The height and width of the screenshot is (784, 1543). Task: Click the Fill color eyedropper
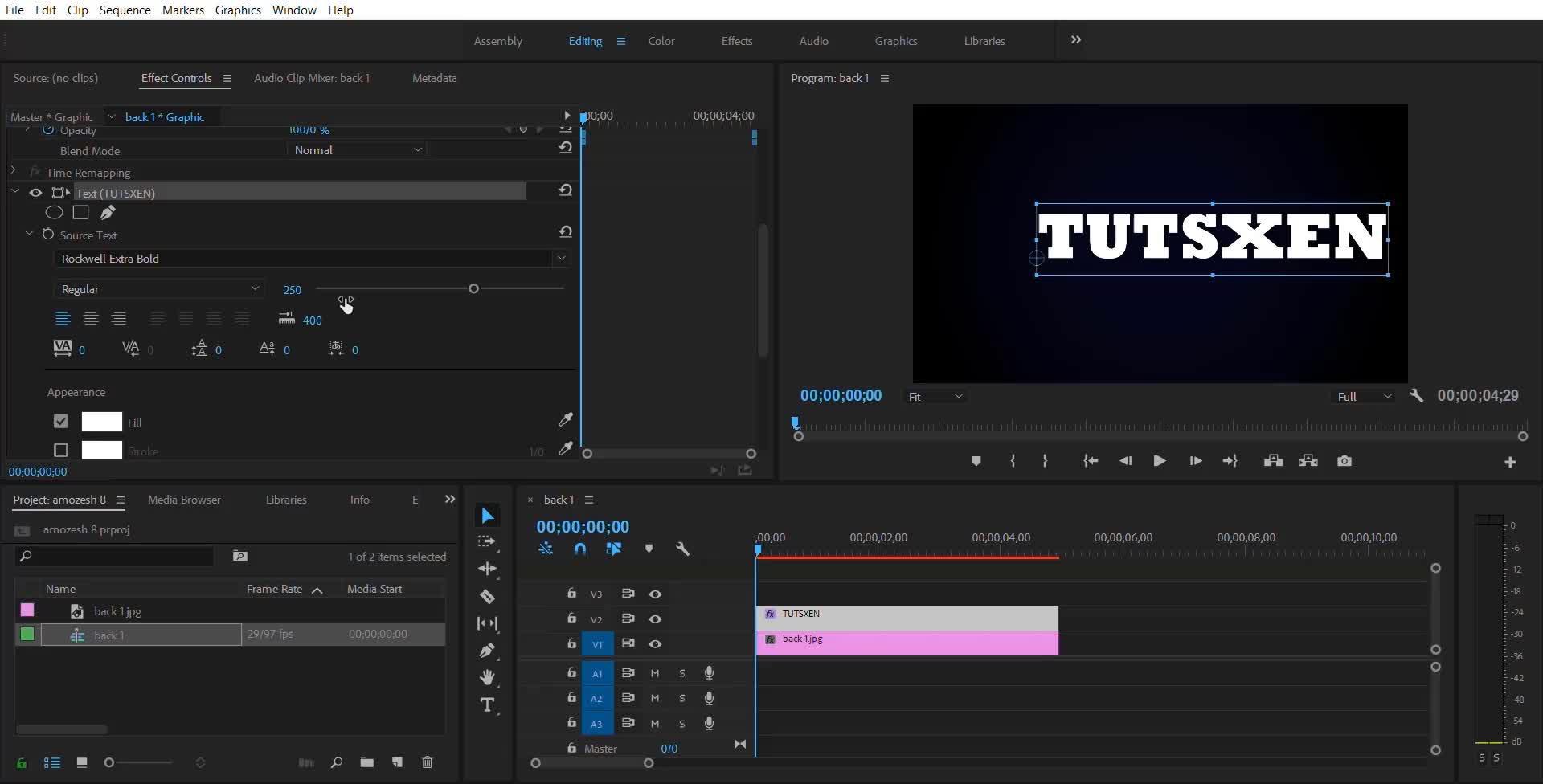pyautogui.click(x=566, y=420)
